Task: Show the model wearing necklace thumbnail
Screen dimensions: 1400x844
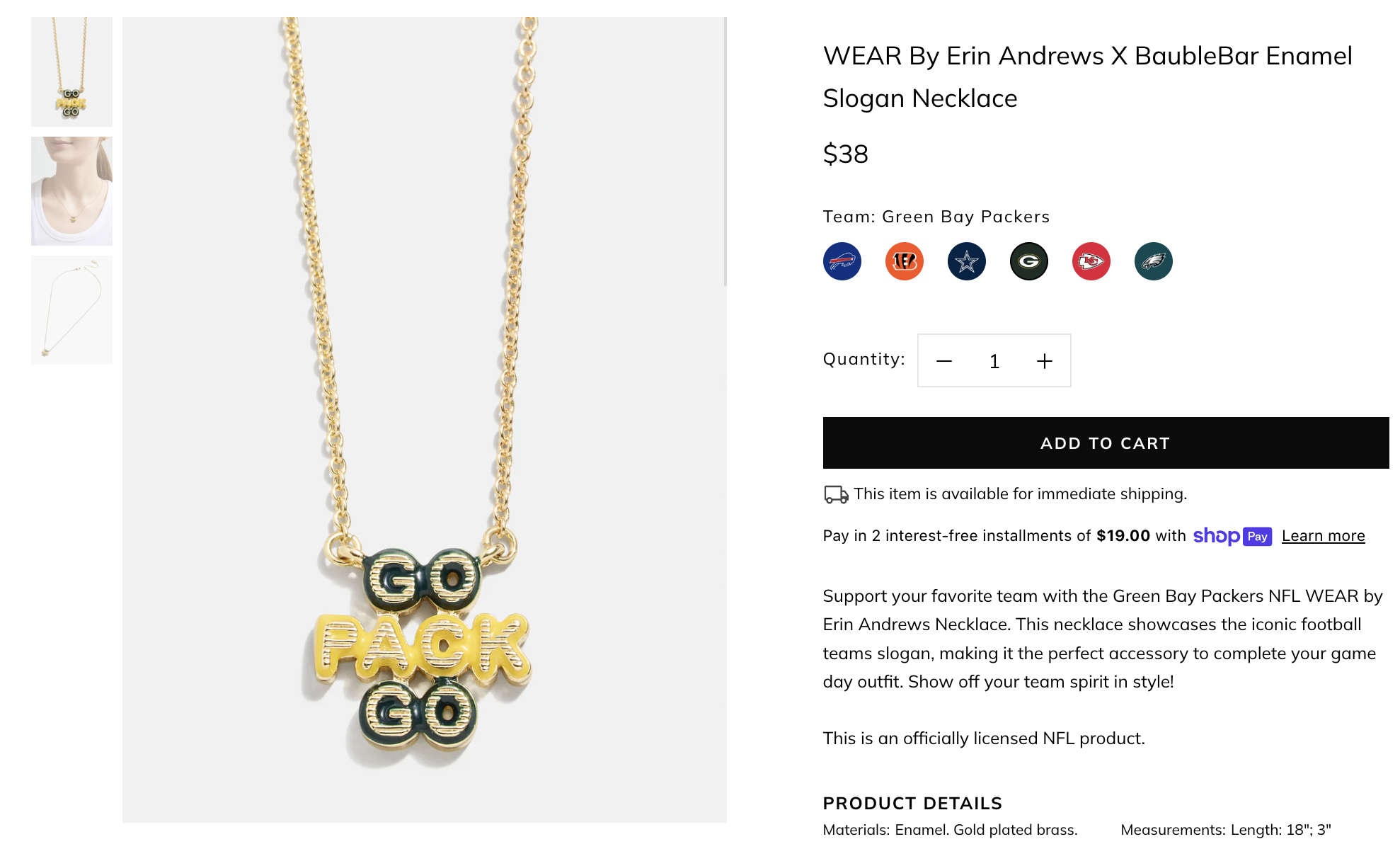Action: coord(71,191)
